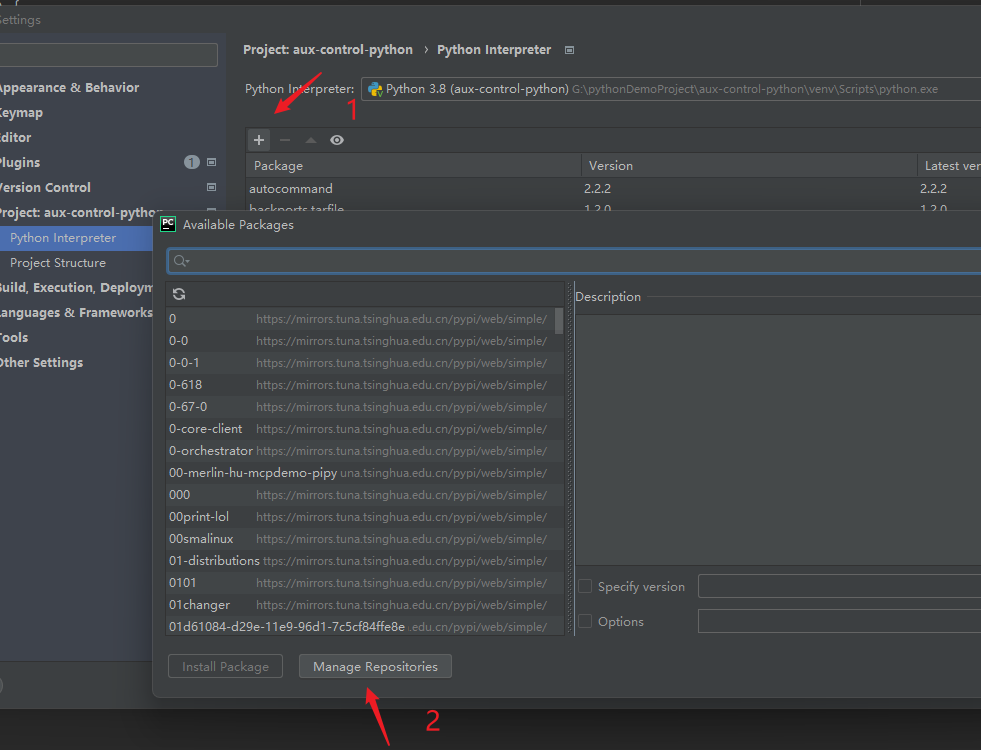Screen dimensions: 981x750
Task: Click the package list scrollbar thumb
Action: coord(559,320)
